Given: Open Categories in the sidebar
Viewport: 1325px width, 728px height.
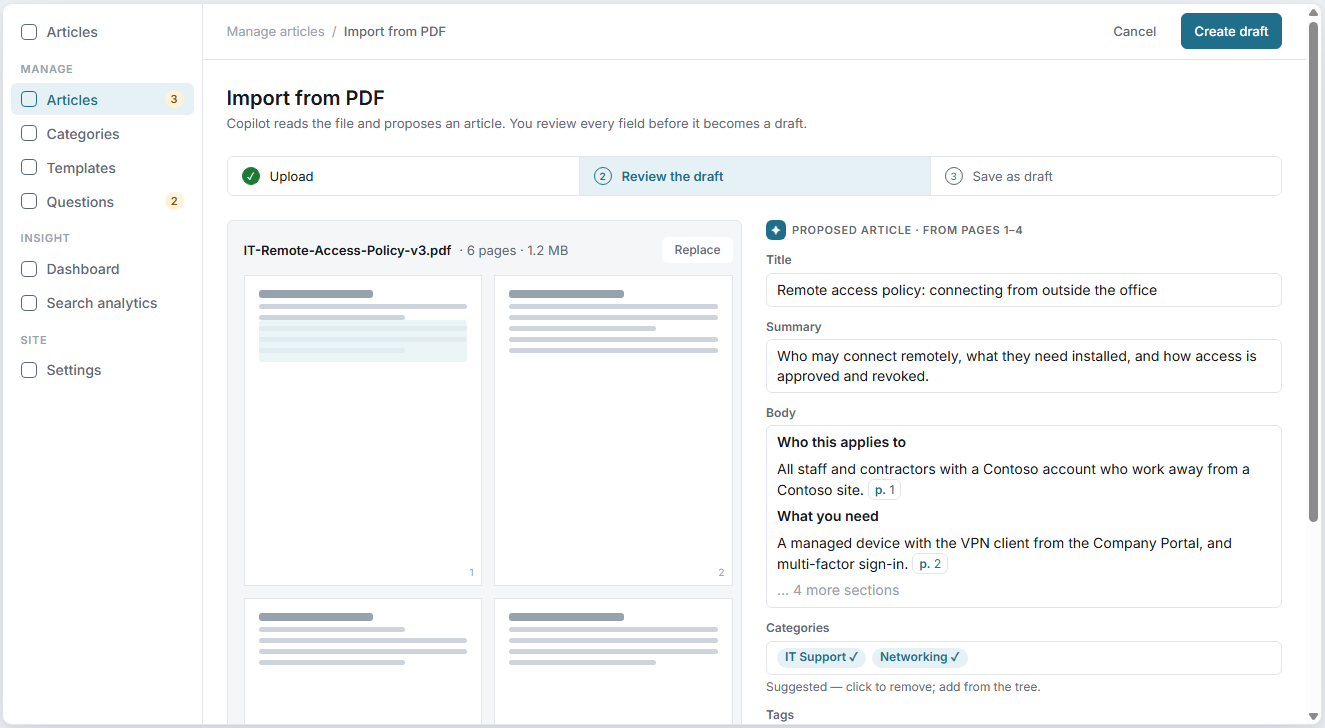Looking at the screenshot, I should coord(102,134).
